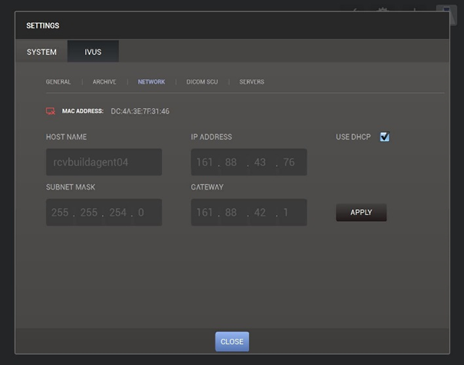The image size is (464, 365).
Task: Open the ARCHIVE settings section
Action: pos(104,82)
